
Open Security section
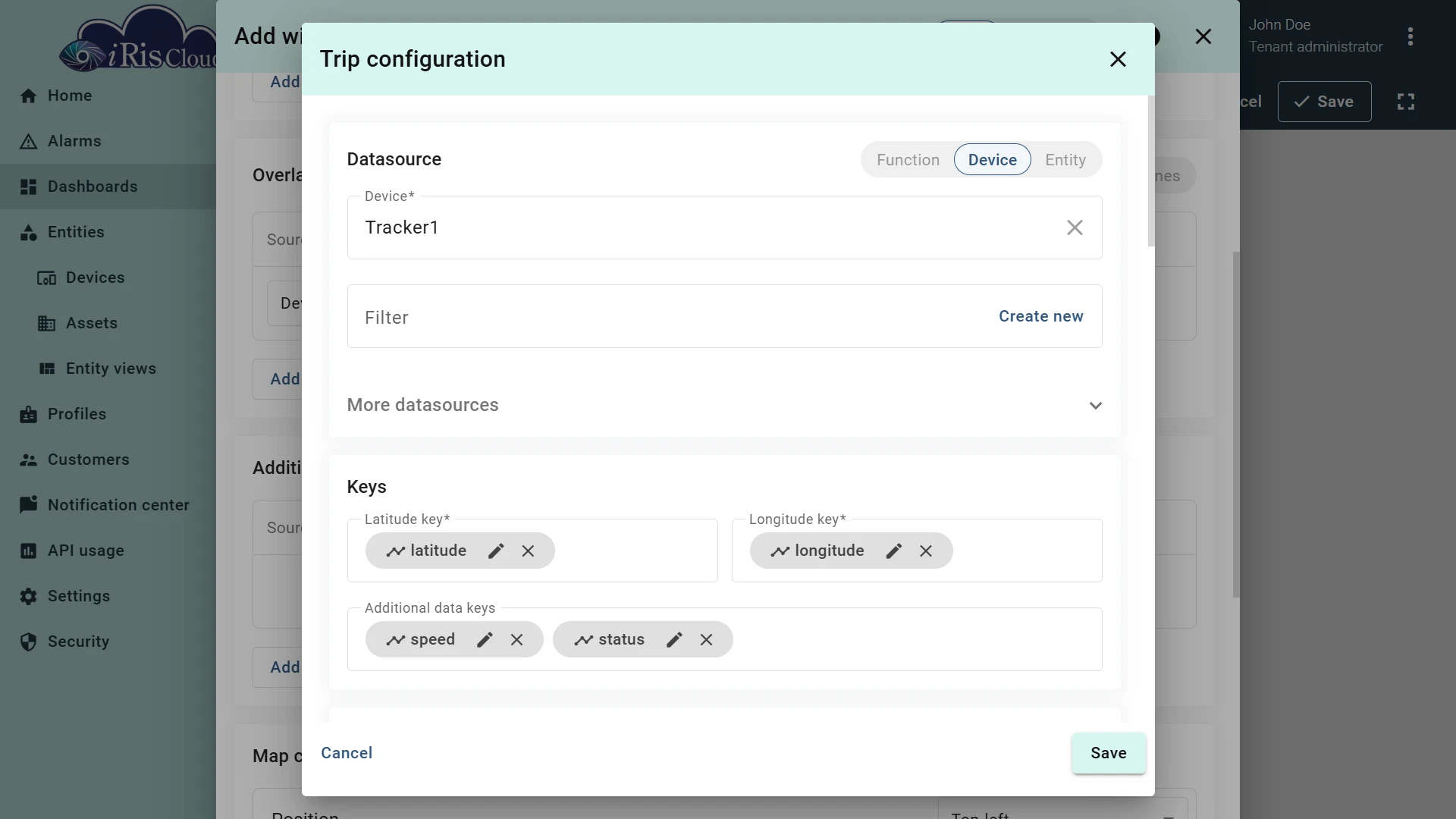pyautogui.click(x=108, y=642)
